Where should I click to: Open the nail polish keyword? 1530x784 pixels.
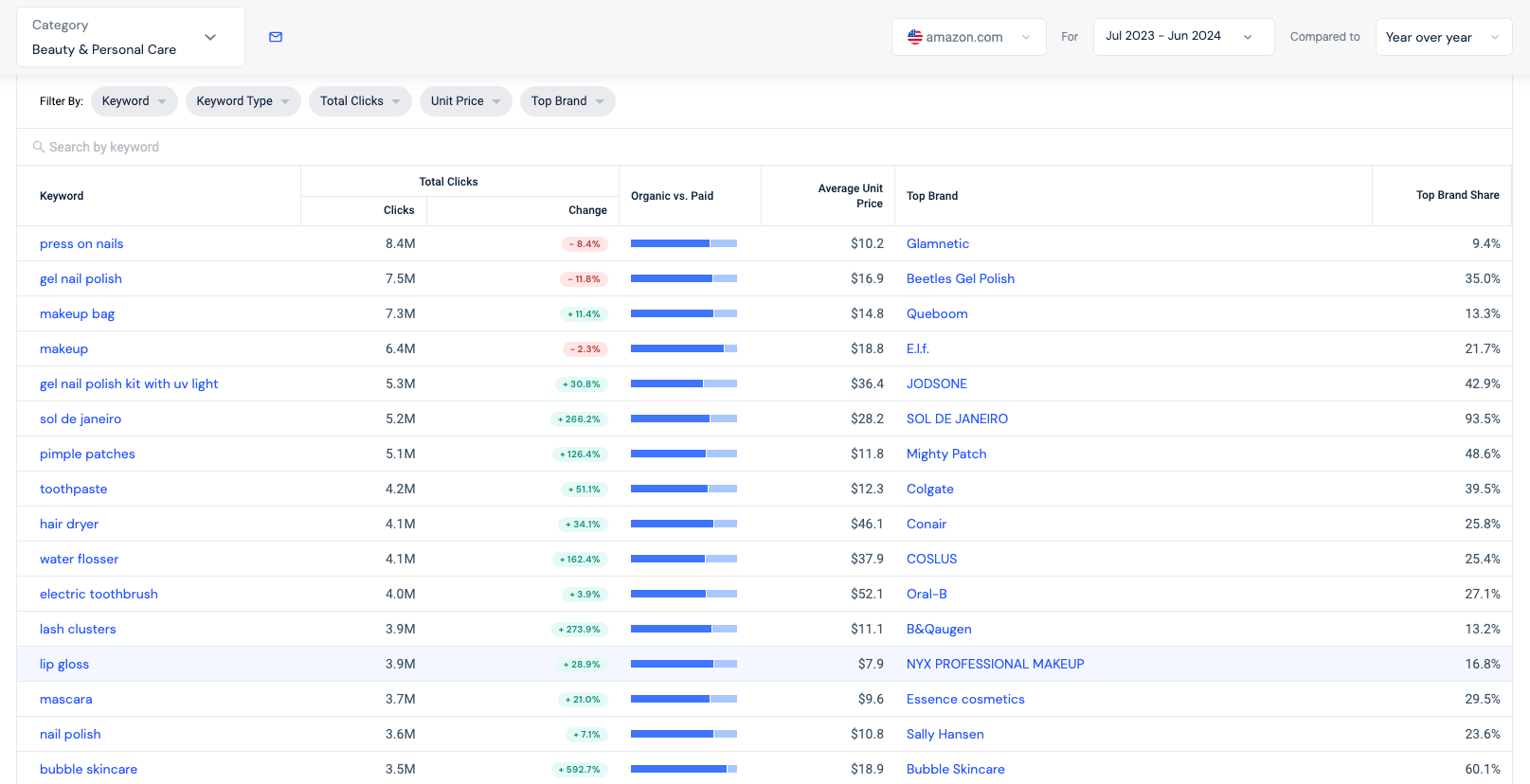pos(70,734)
